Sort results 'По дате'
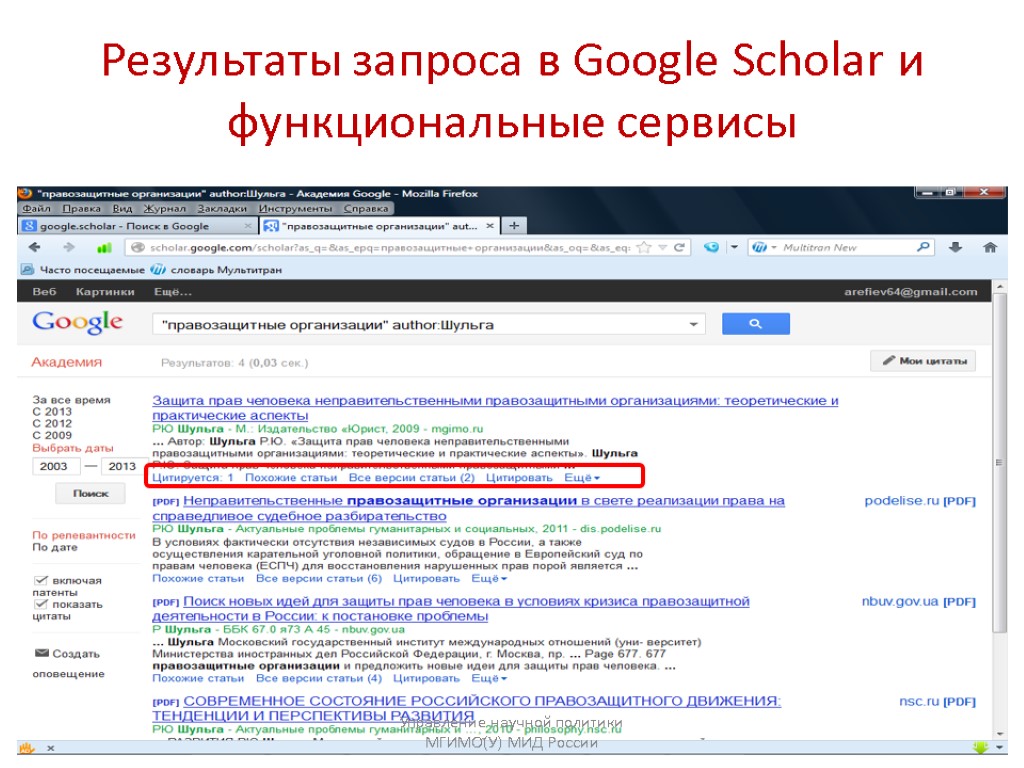 [55, 547]
